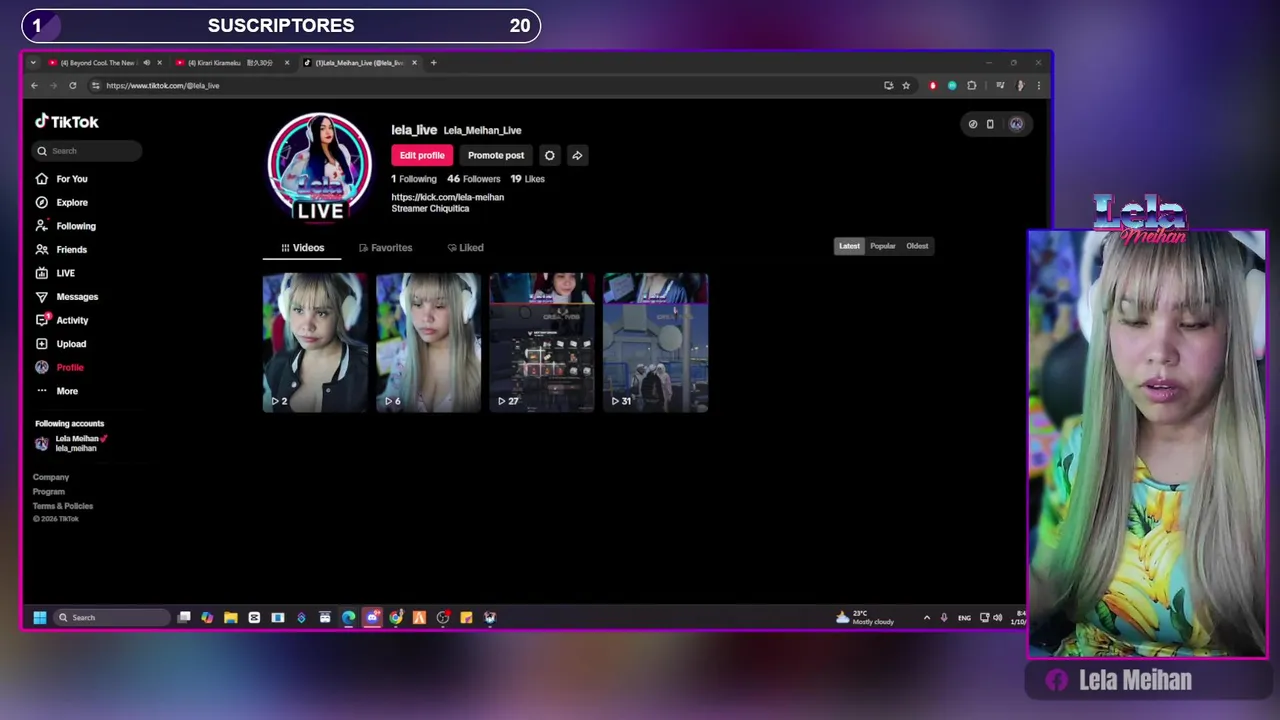Image resolution: width=1280 pixels, height=720 pixels.
Task: Open the taskbar volume icon
Action: tap(997, 618)
